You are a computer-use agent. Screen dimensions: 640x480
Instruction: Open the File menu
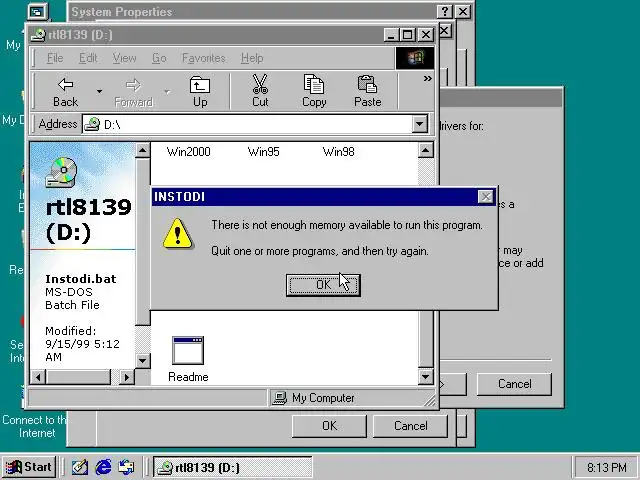[x=55, y=58]
